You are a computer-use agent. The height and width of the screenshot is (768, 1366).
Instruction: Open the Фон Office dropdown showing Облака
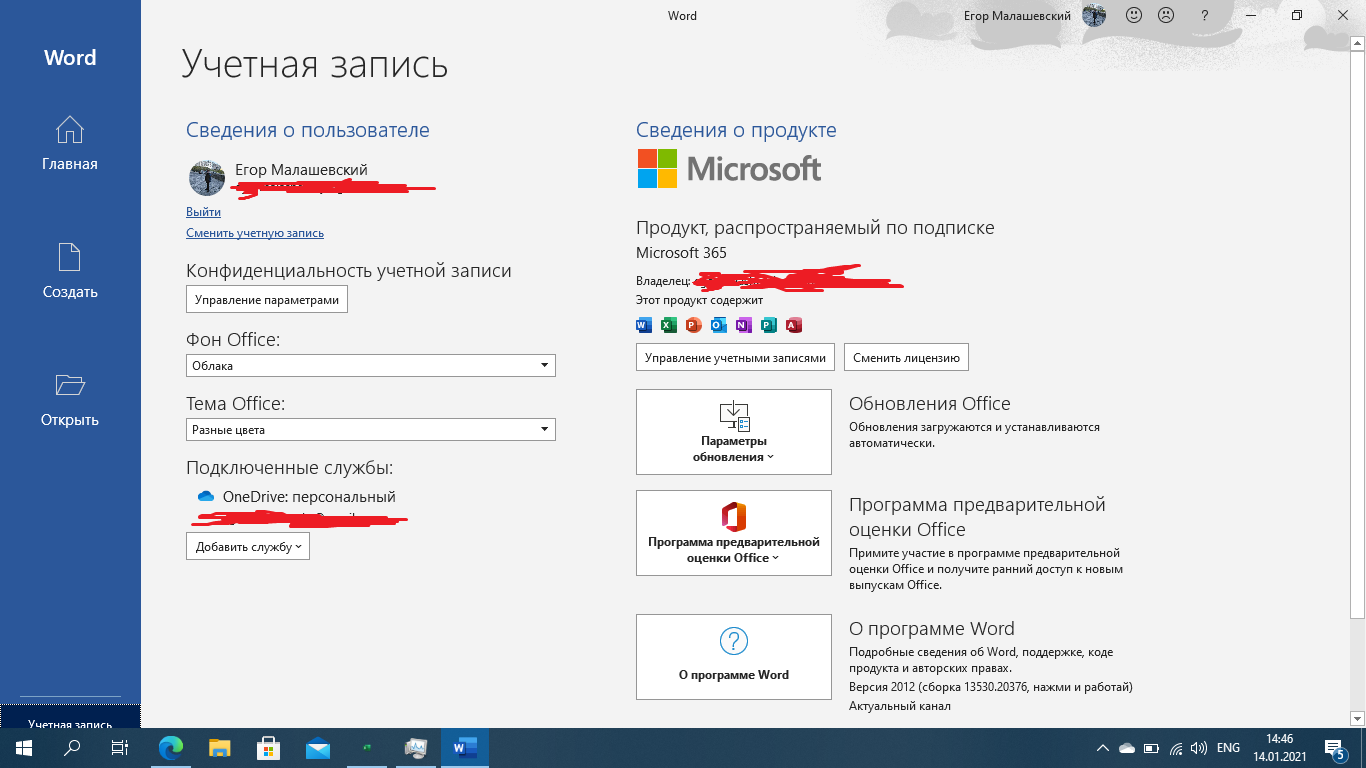371,366
